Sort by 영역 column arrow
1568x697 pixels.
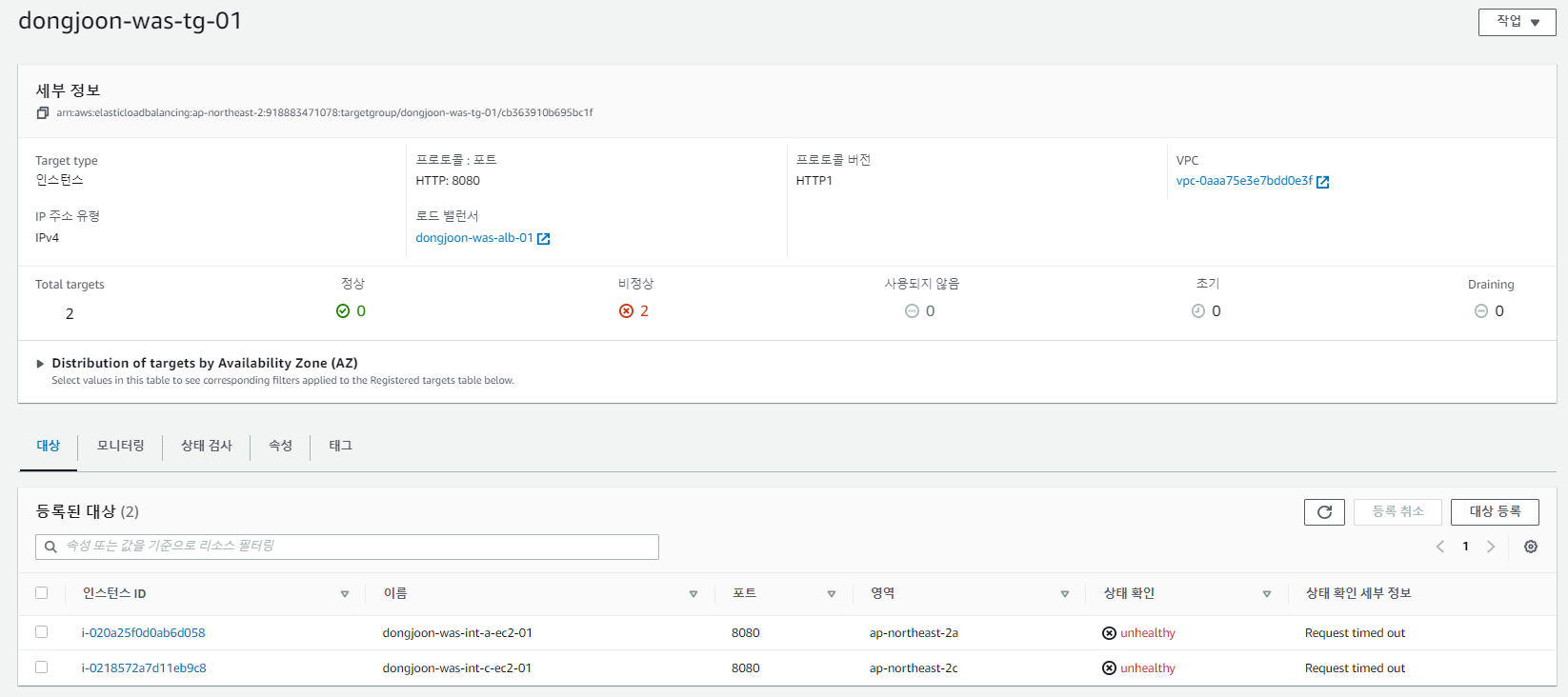pos(1065,594)
